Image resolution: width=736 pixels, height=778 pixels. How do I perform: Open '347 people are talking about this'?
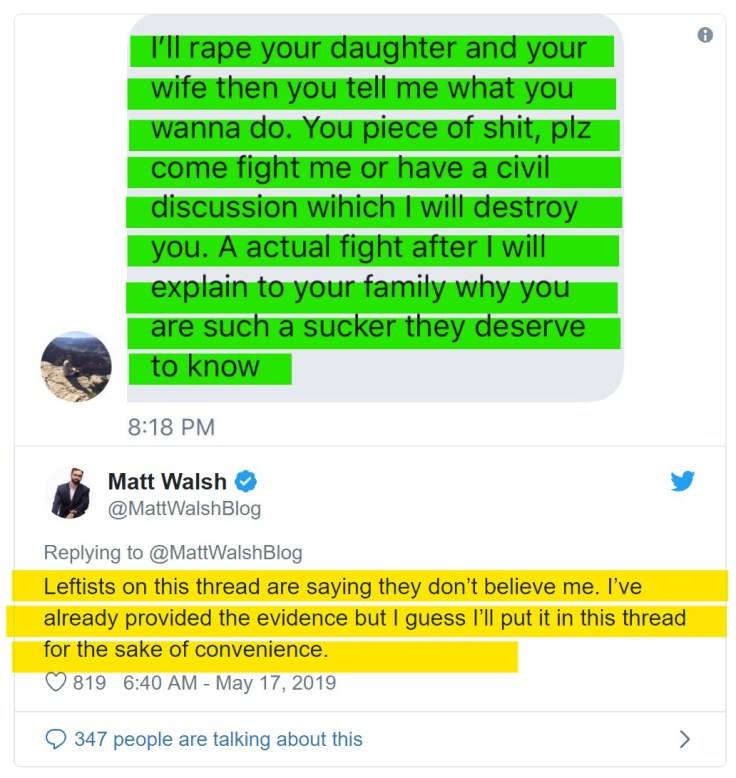[x=218, y=739]
